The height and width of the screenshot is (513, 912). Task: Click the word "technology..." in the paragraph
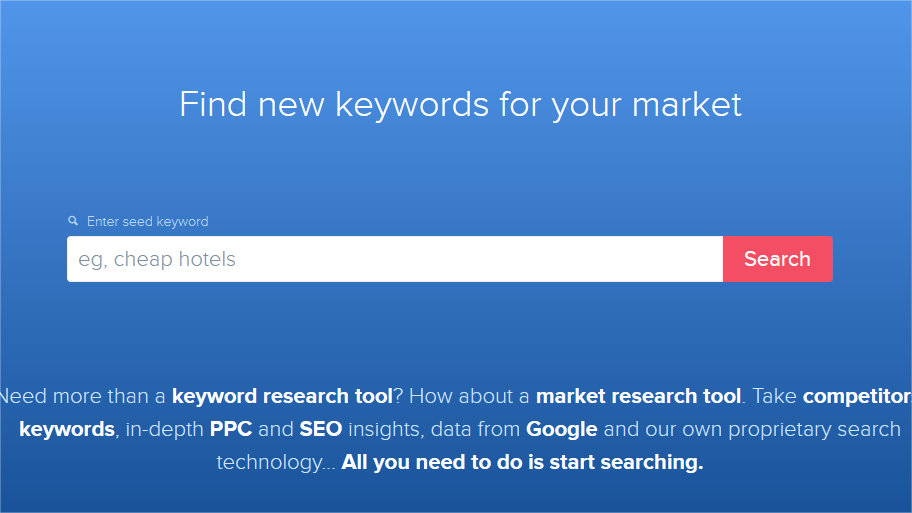click(x=276, y=462)
